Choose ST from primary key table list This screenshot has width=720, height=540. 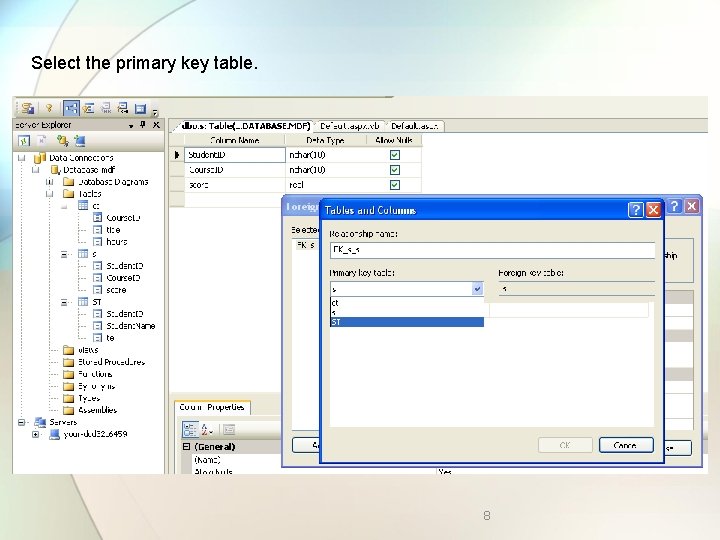(407, 322)
